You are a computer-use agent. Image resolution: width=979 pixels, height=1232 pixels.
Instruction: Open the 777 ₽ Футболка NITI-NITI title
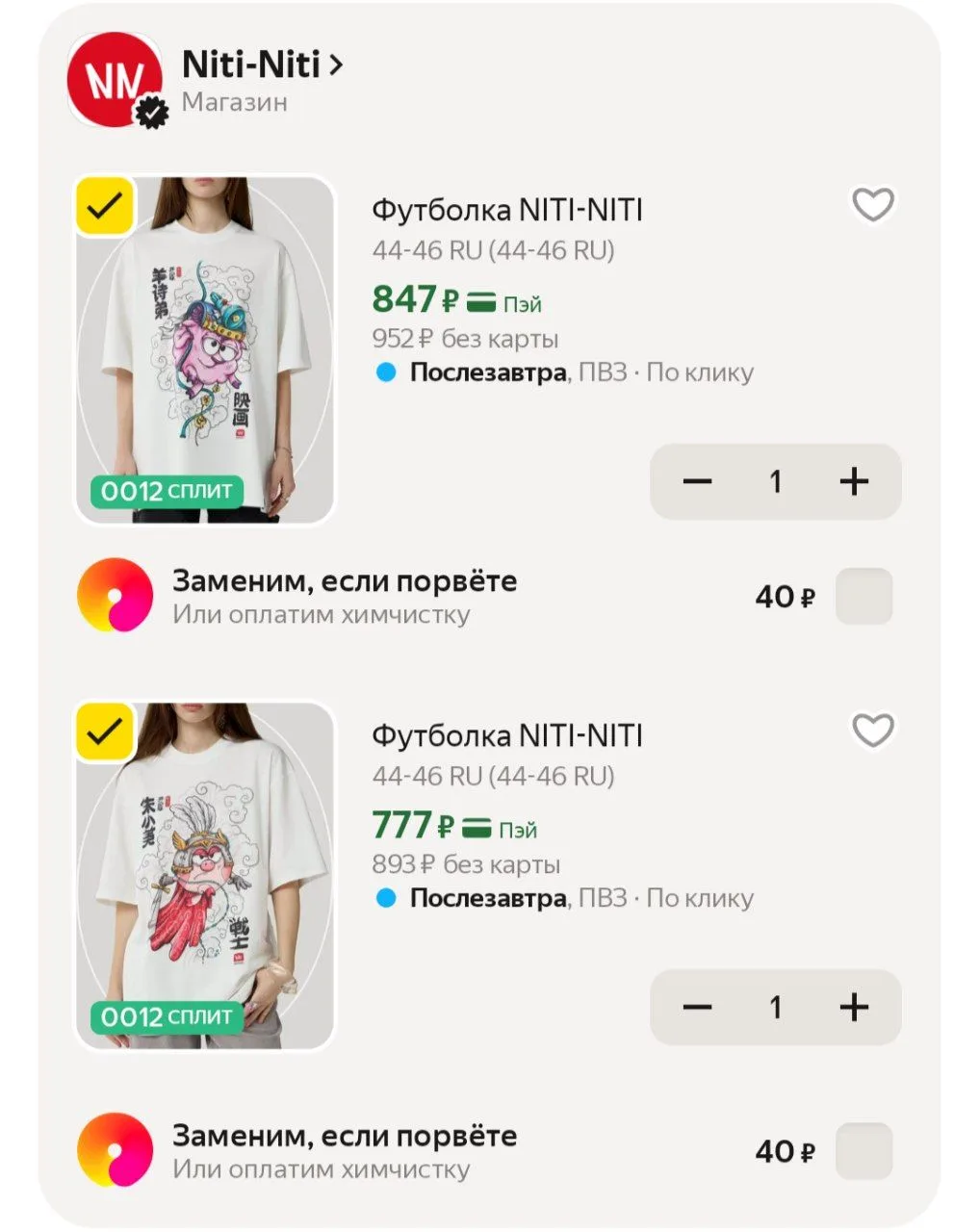click(507, 736)
